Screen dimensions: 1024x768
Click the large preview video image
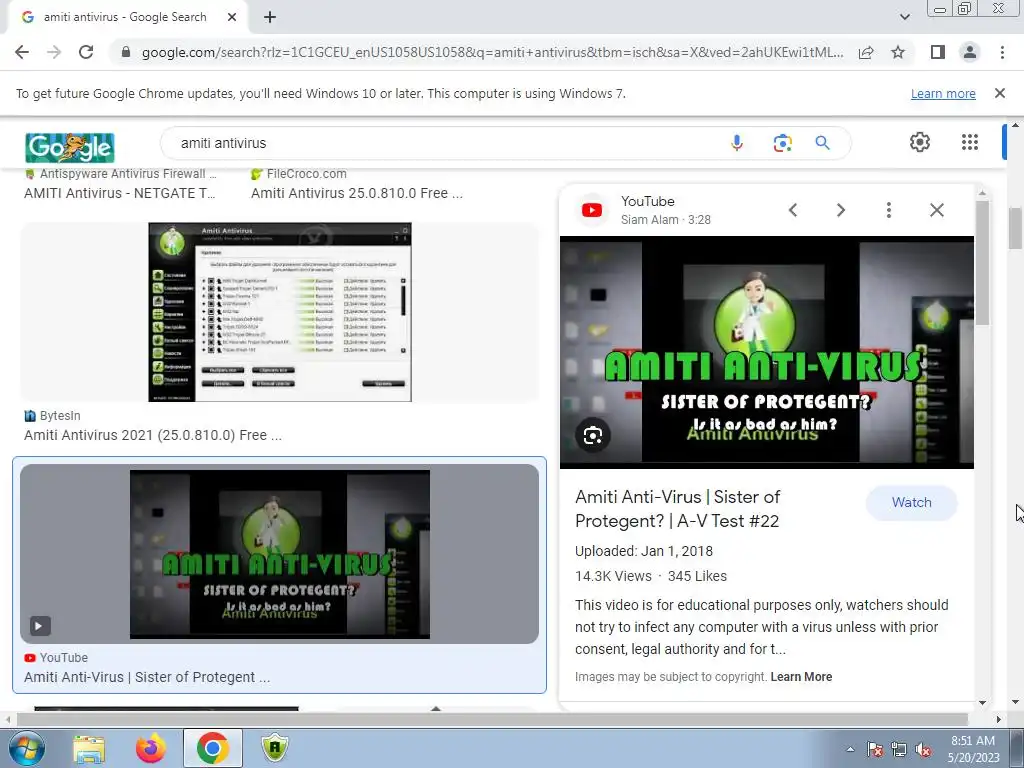click(767, 352)
